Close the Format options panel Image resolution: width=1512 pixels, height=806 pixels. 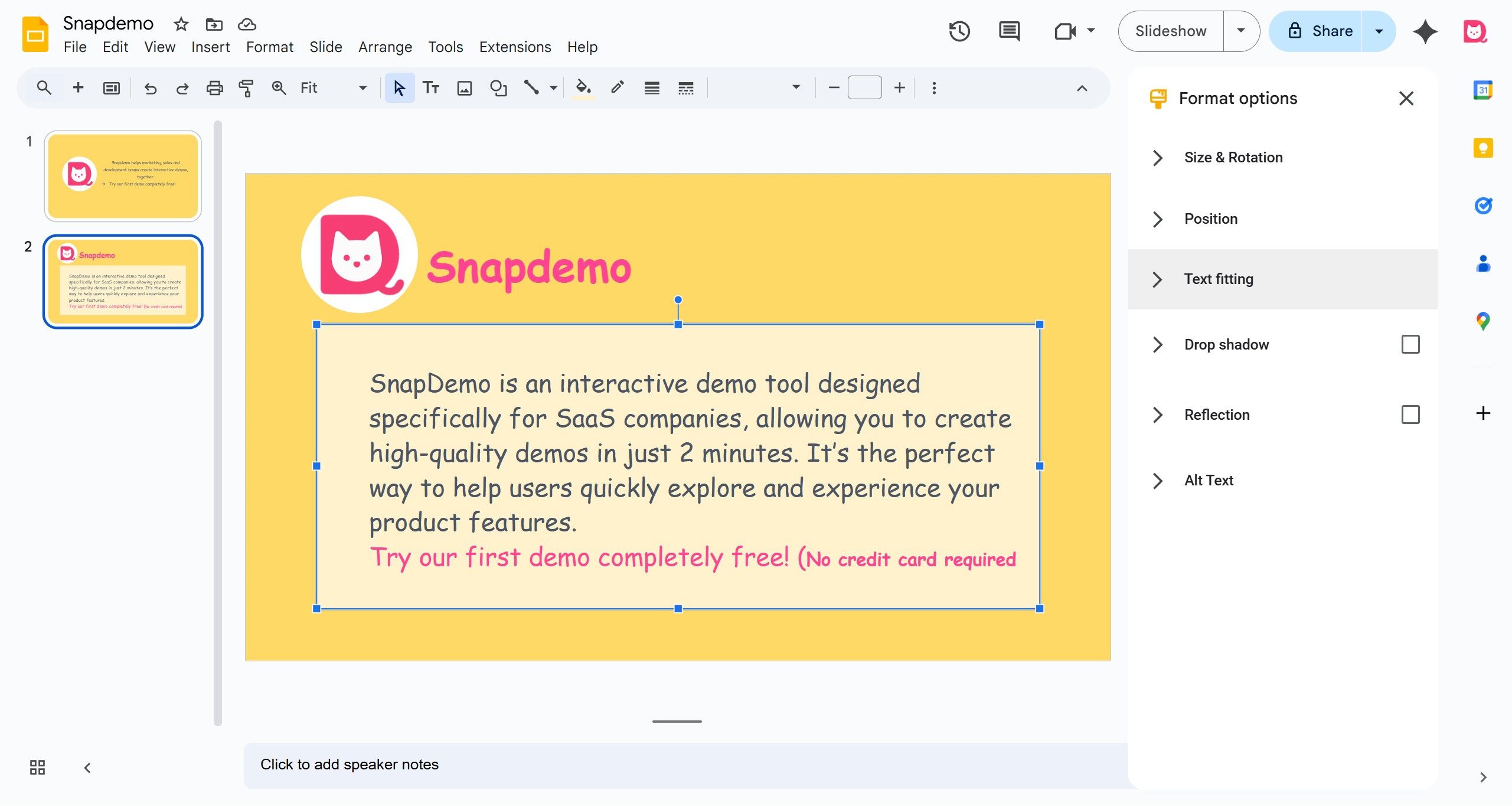pyautogui.click(x=1406, y=99)
